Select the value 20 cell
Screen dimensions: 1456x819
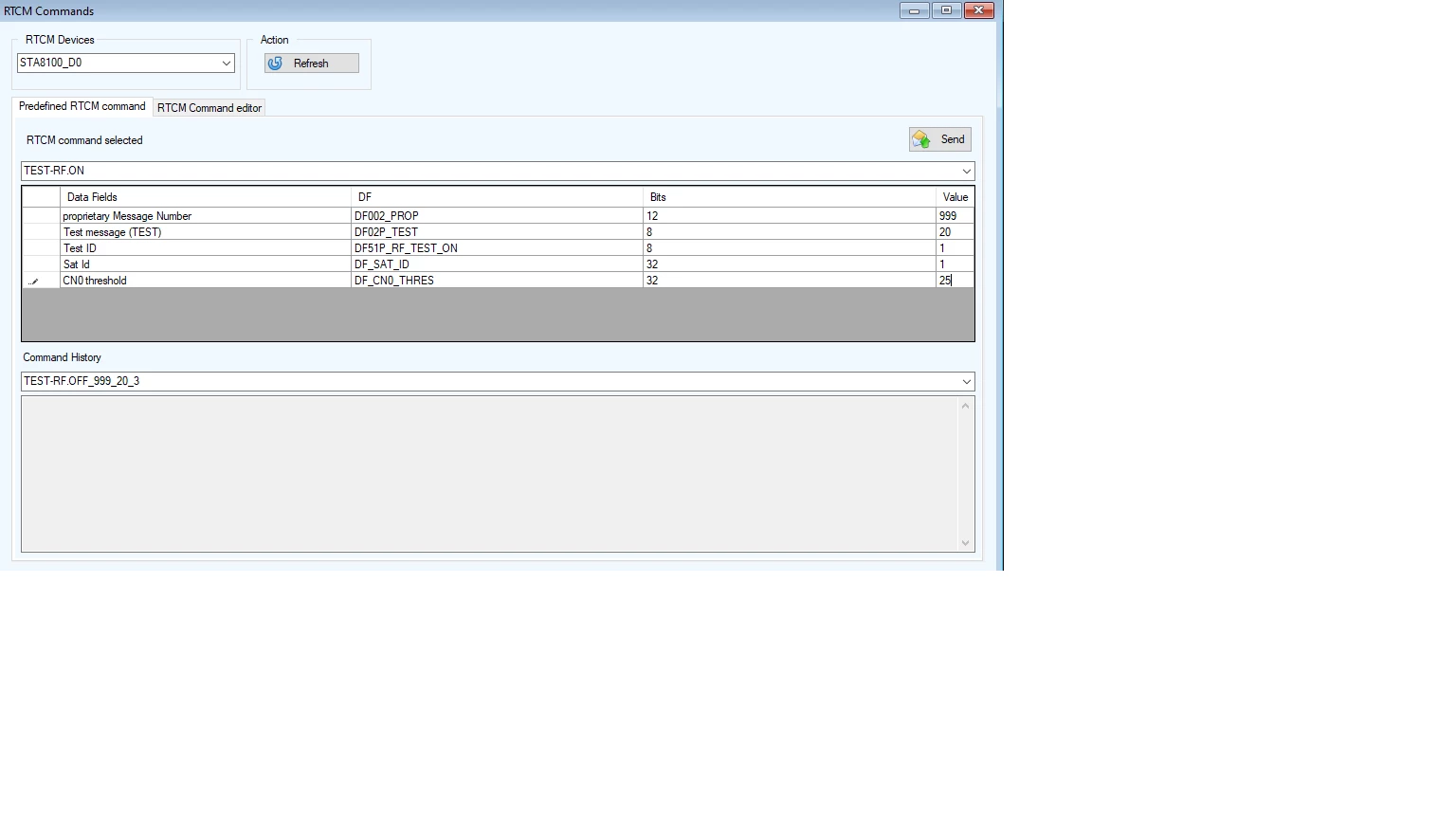954,232
